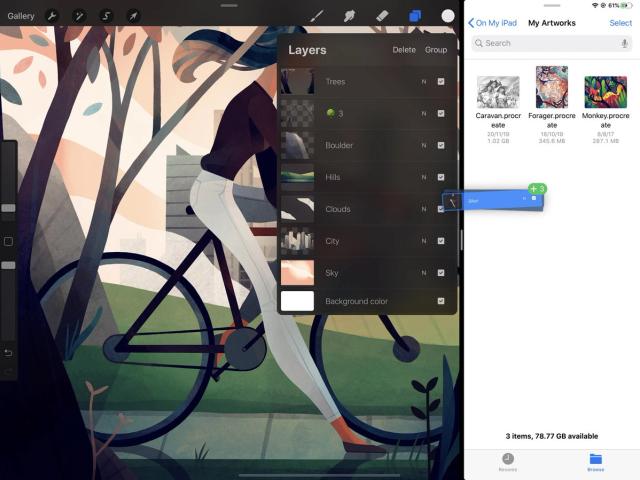Screen dimensions: 640x480
Task: Open blend mode N of Boulder layer
Action: [x=424, y=145]
